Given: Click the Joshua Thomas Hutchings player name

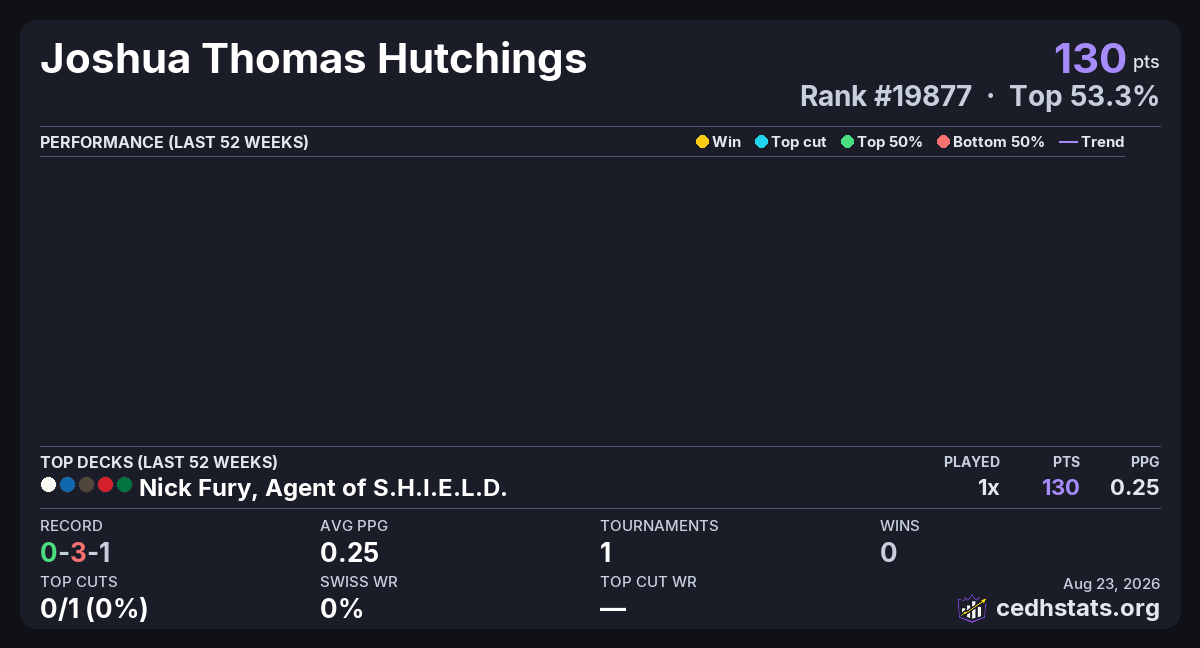Looking at the screenshot, I should pos(313,59).
